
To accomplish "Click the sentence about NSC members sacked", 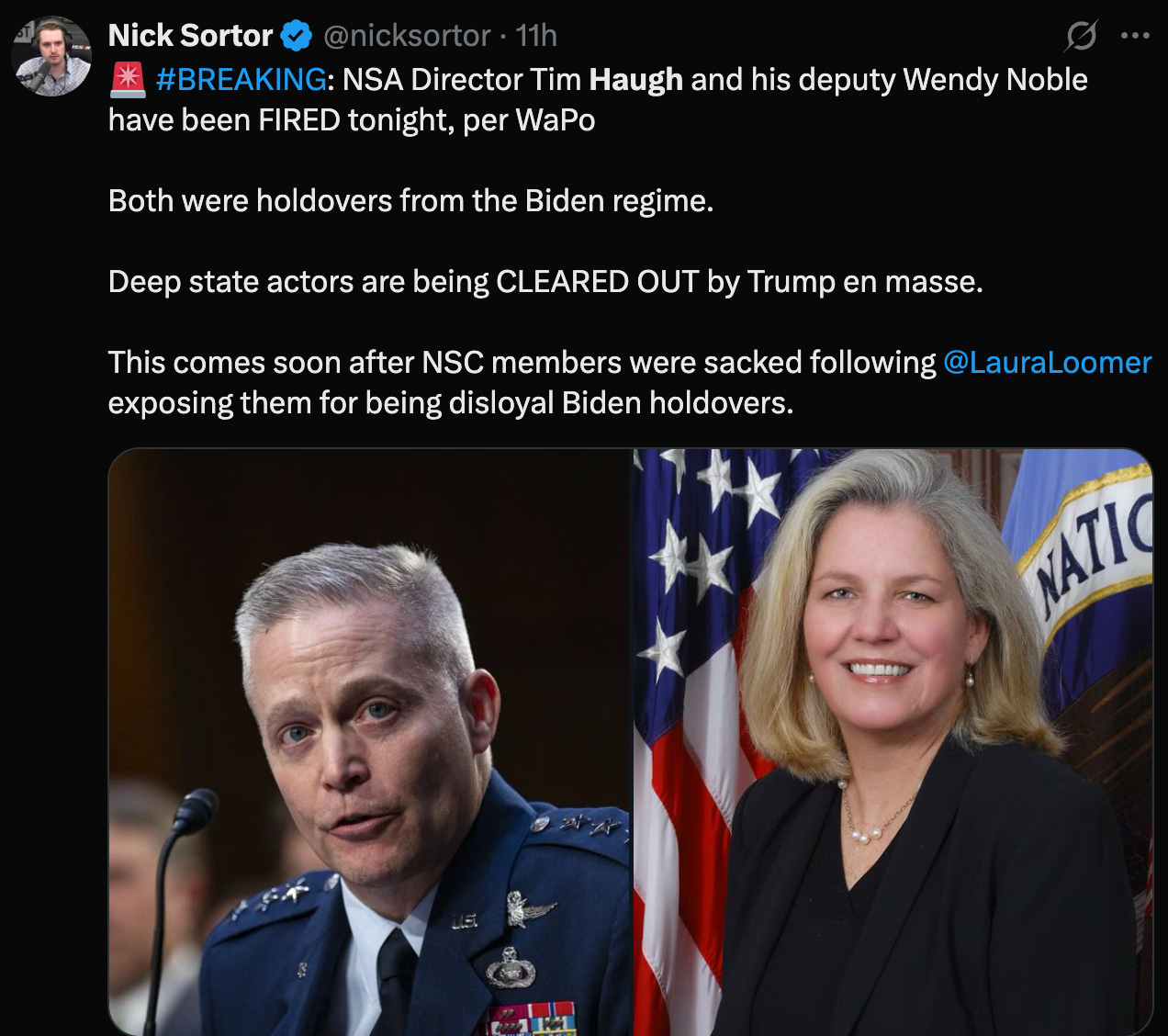I will click(x=630, y=383).
